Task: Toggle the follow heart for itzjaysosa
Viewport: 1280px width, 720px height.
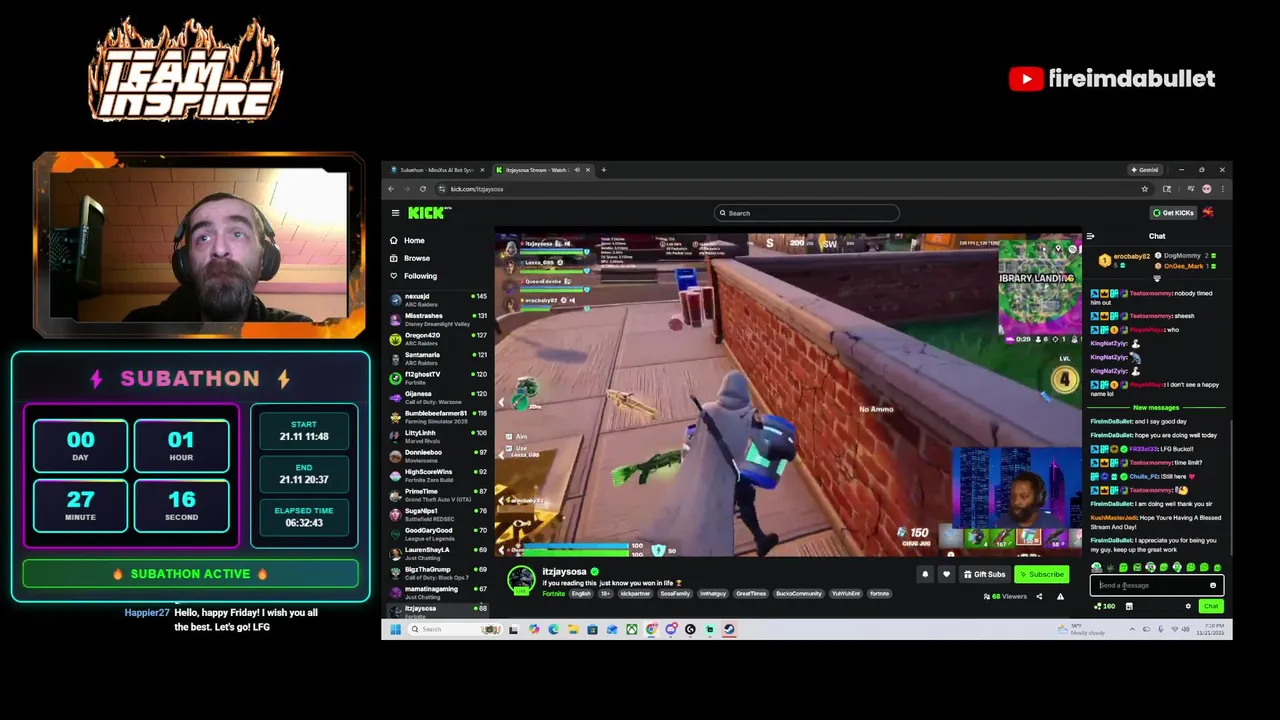Action: point(946,574)
